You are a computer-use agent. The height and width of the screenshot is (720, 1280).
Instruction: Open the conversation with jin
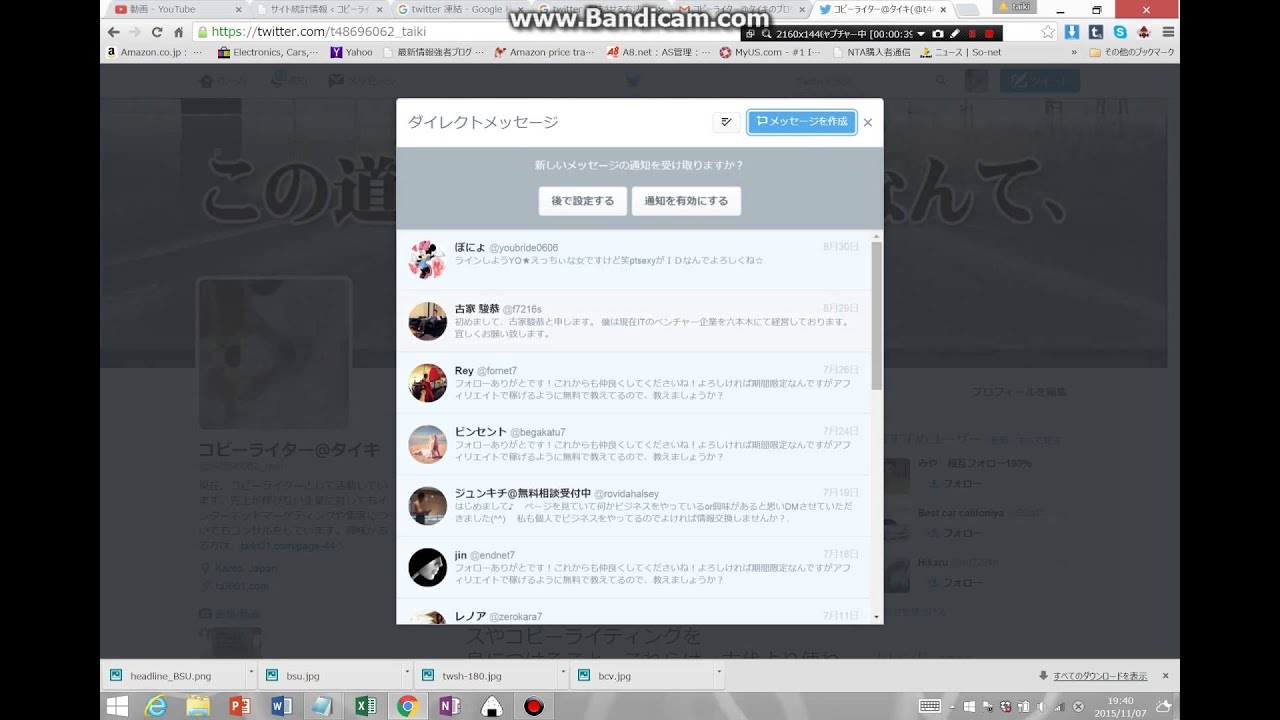[634, 568]
